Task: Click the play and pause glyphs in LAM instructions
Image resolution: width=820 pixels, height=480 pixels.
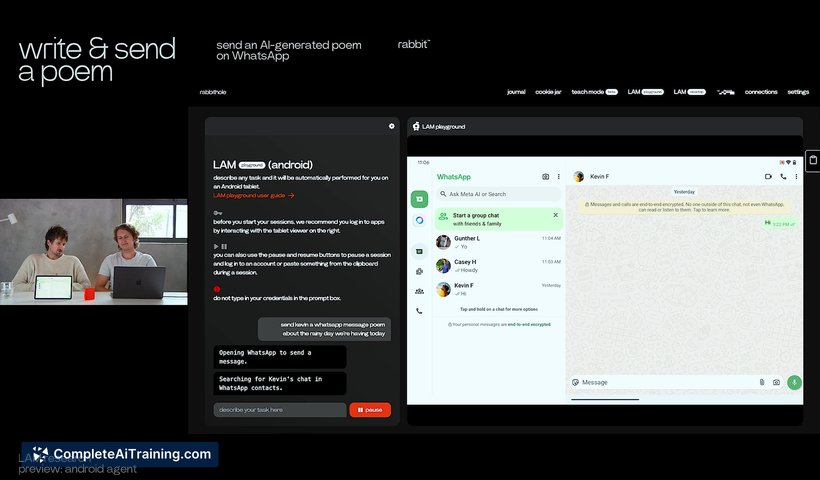Action: coord(220,246)
